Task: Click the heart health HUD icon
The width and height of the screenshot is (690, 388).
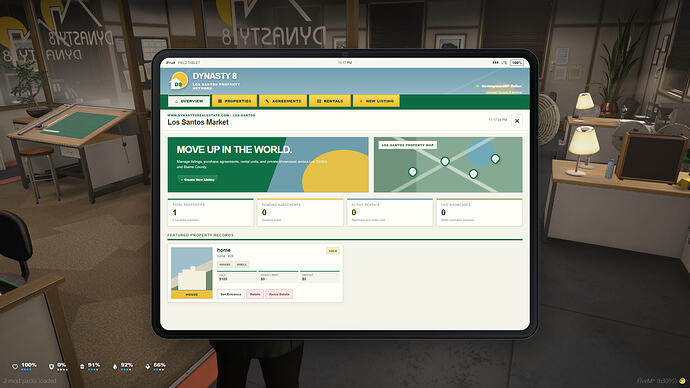Action: (x=15, y=366)
